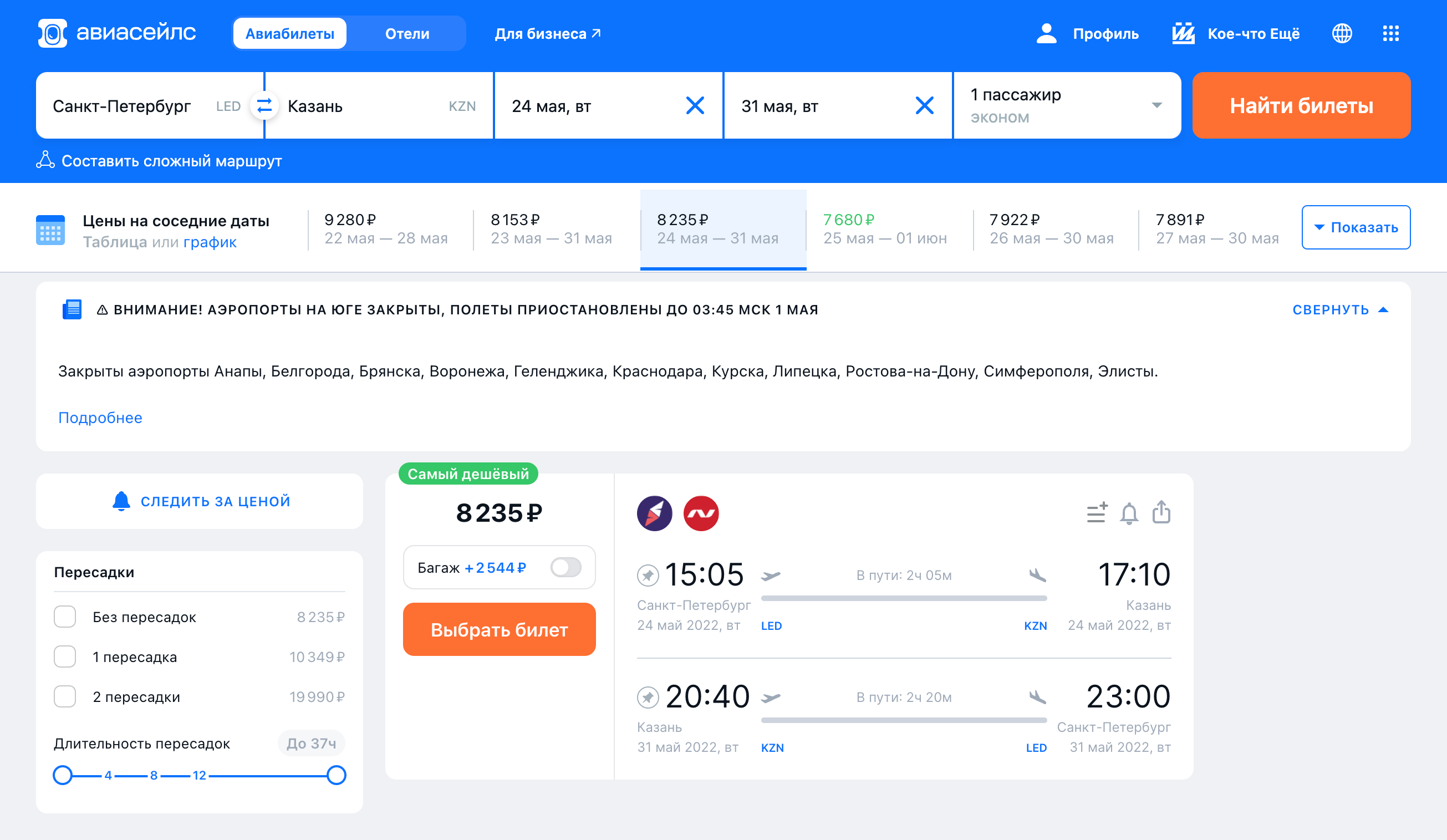1447x840 pixels.
Task: Open the Кое-что Ещё section icon
Action: [1183, 33]
